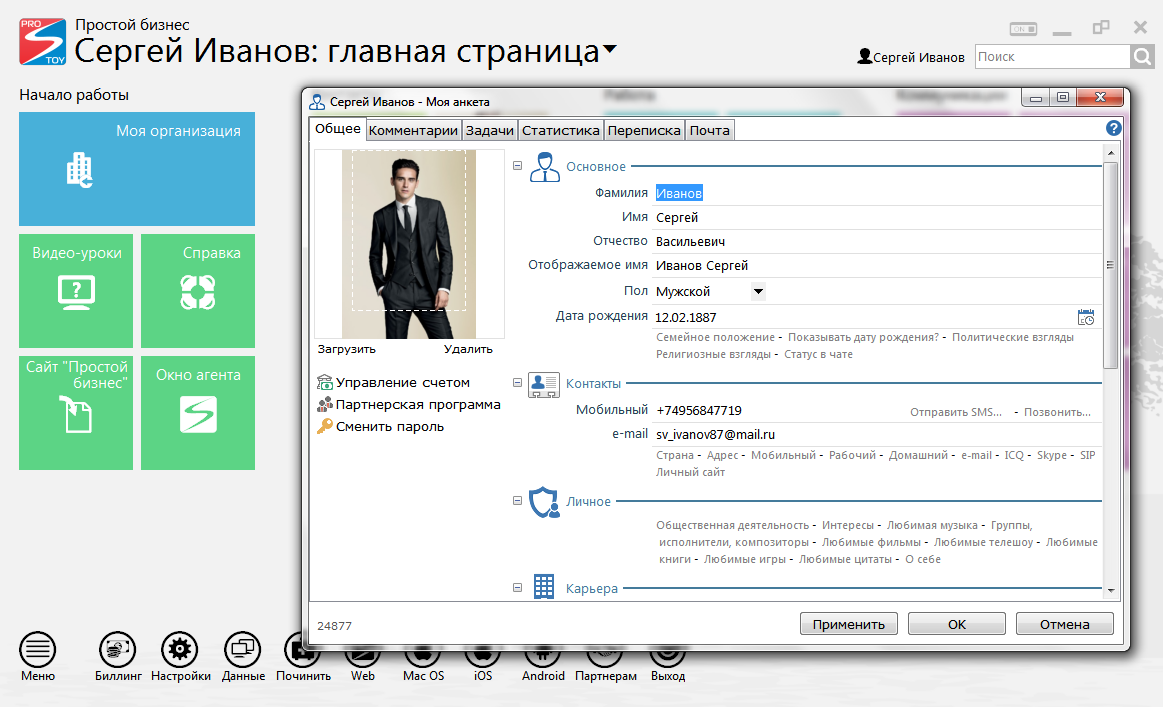Click the user icon beside Сергей Иванов
Screen dimensions: 1163x707
pos(864,56)
